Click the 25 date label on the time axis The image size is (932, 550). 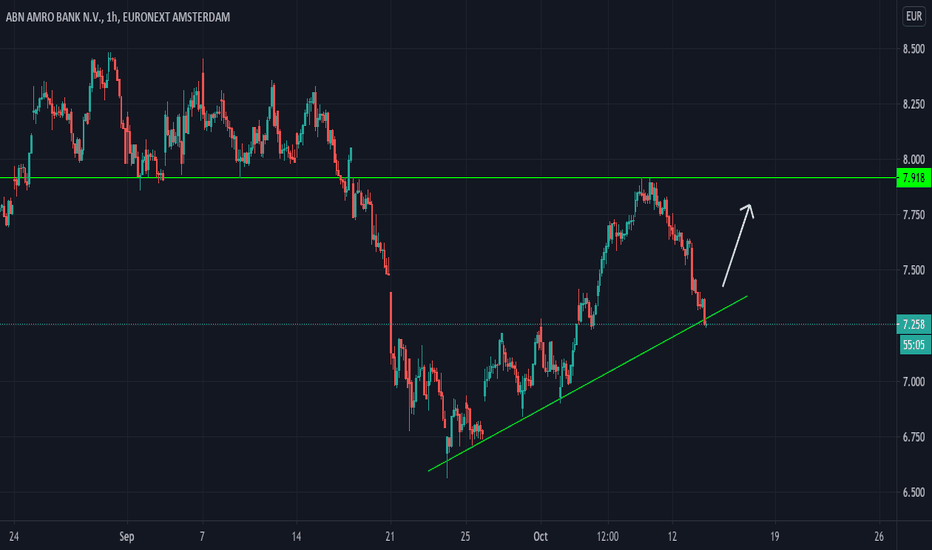465,536
